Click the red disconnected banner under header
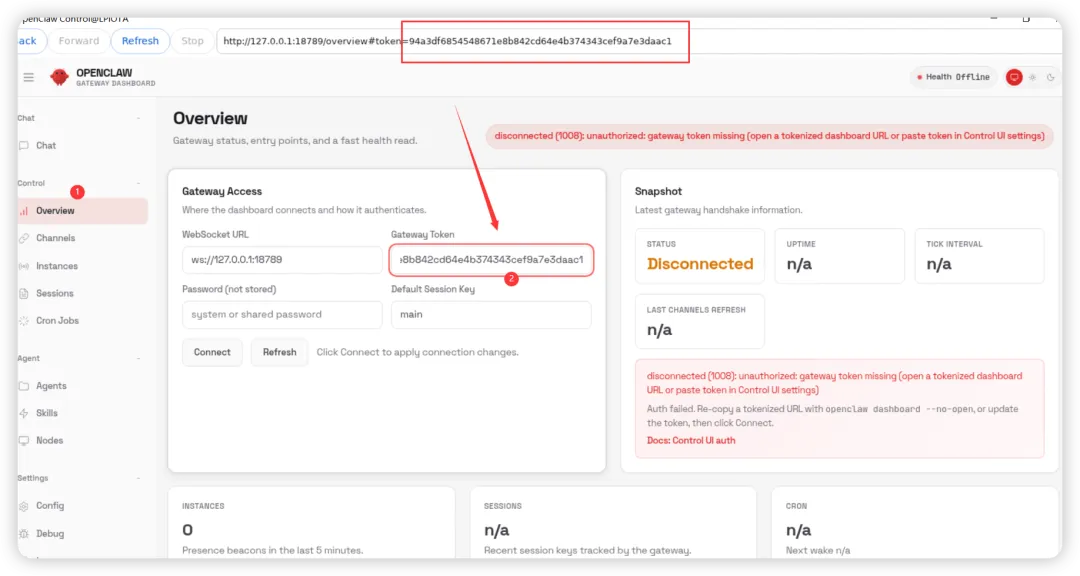The height and width of the screenshot is (576, 1080). (769, 136)
